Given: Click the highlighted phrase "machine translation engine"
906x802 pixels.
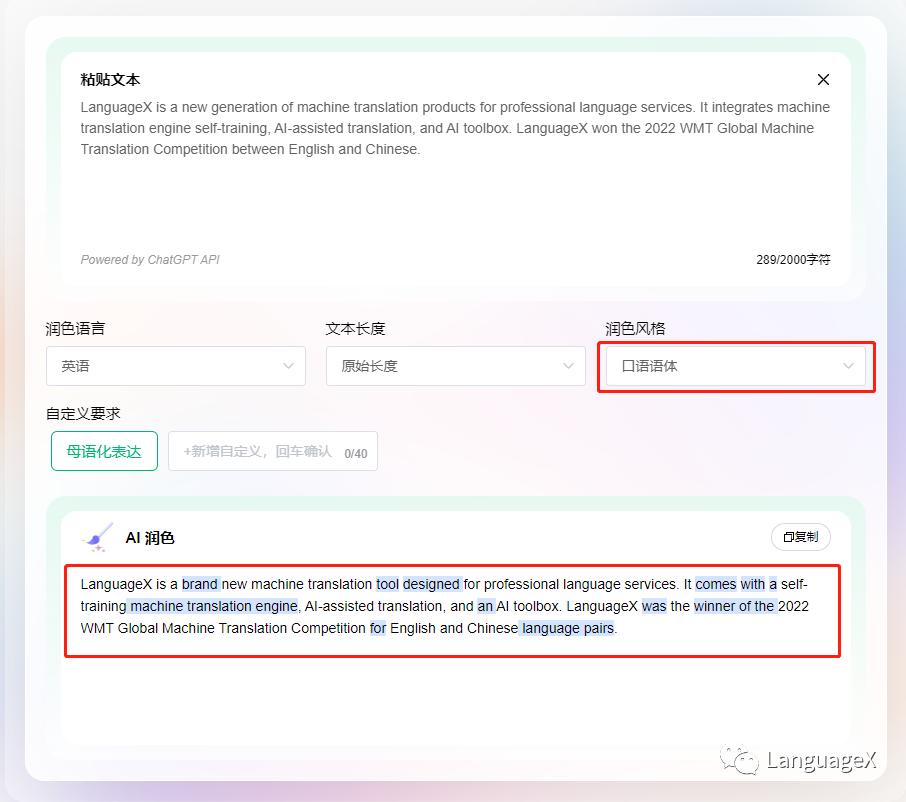Looking at the screenshot, I should 214,606.
